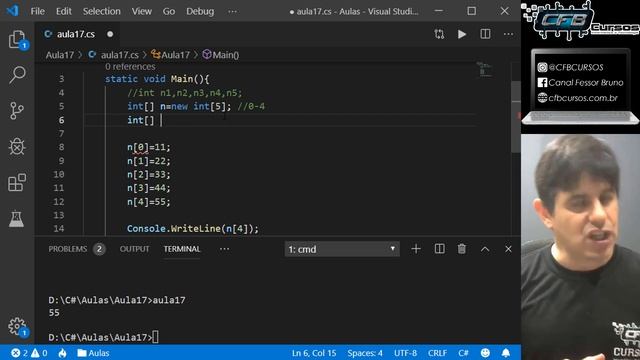Close the terminal panel
Screen dimensions: 640x360
pos(508,249)
